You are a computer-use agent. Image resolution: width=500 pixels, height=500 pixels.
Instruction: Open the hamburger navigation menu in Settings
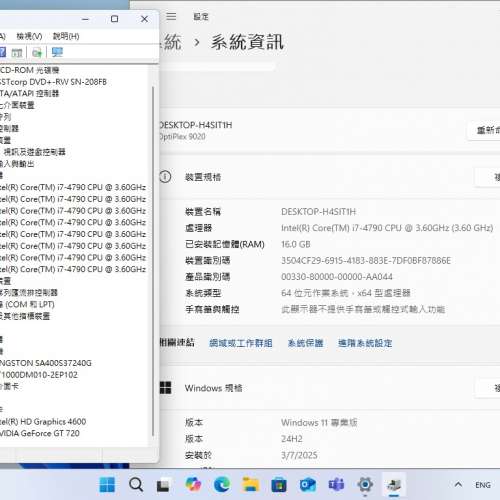171,16
